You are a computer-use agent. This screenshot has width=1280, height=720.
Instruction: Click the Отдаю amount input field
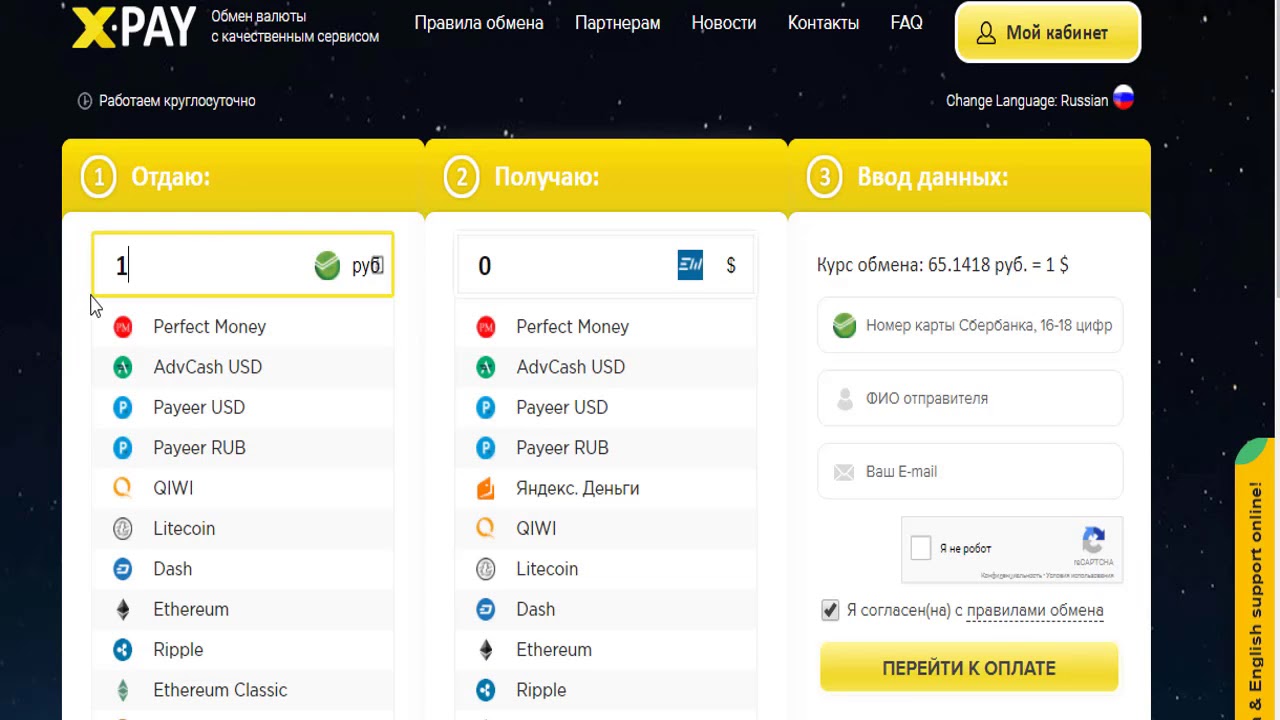click(x=243, y=265)
